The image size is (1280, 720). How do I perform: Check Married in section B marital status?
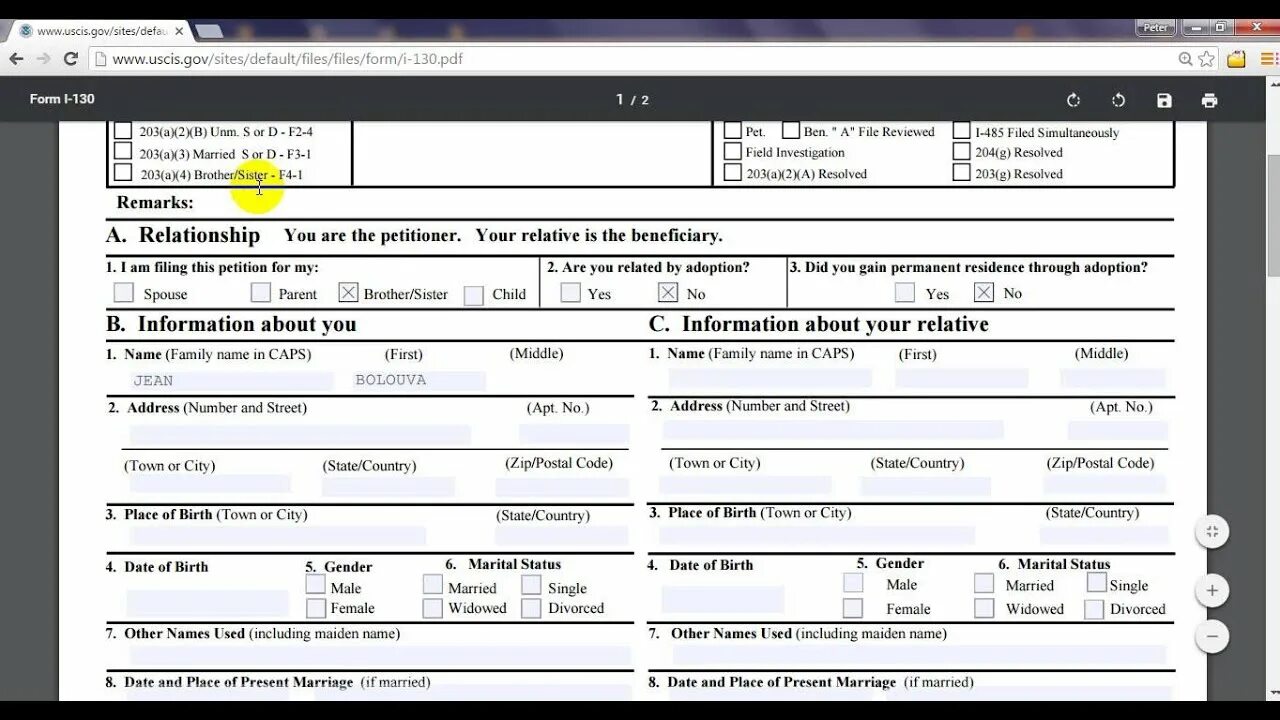point(432,585)
